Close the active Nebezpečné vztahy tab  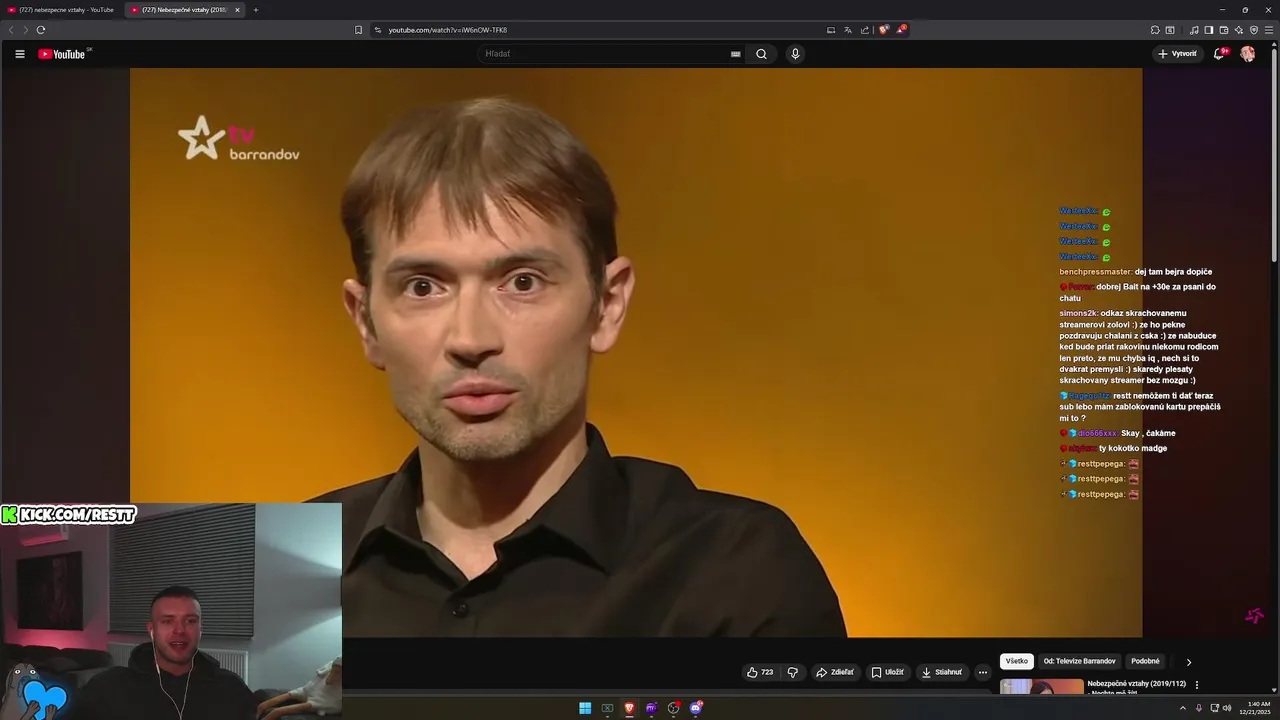click(x=238, y=10)
